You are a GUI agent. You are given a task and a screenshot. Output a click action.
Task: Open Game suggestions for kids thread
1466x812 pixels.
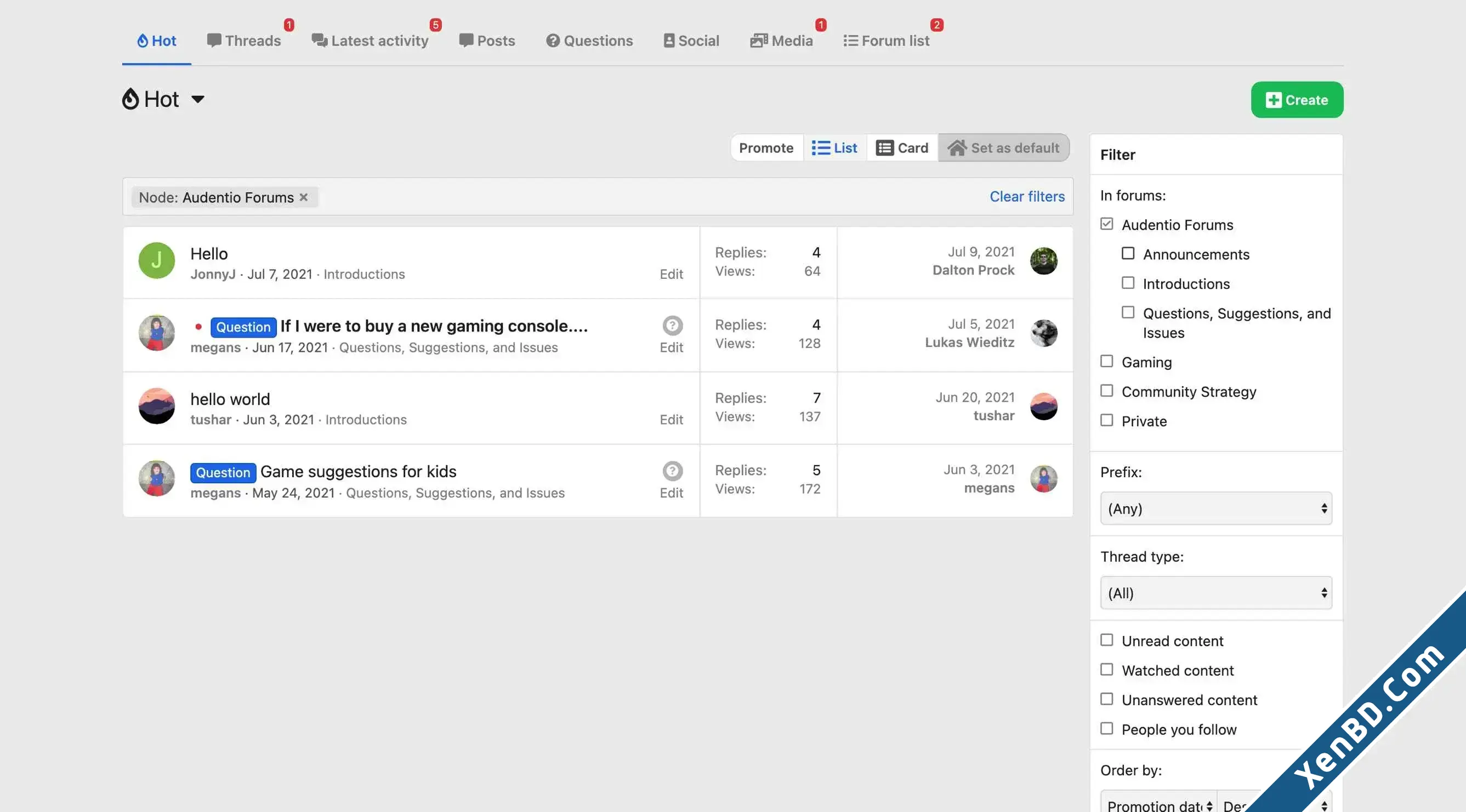tap(359, 471)
